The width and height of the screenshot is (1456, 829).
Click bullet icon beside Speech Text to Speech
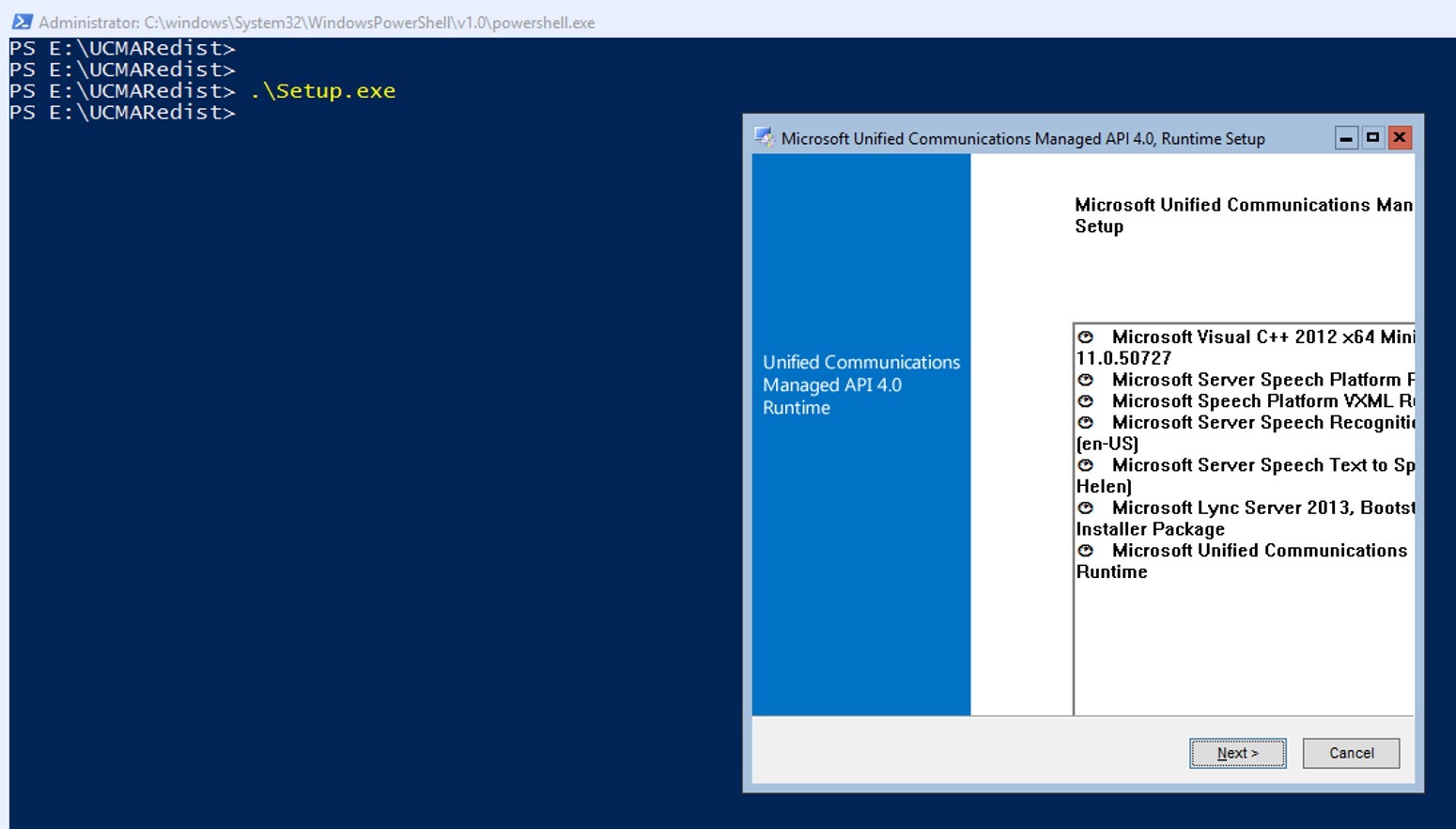[1086, 465]
